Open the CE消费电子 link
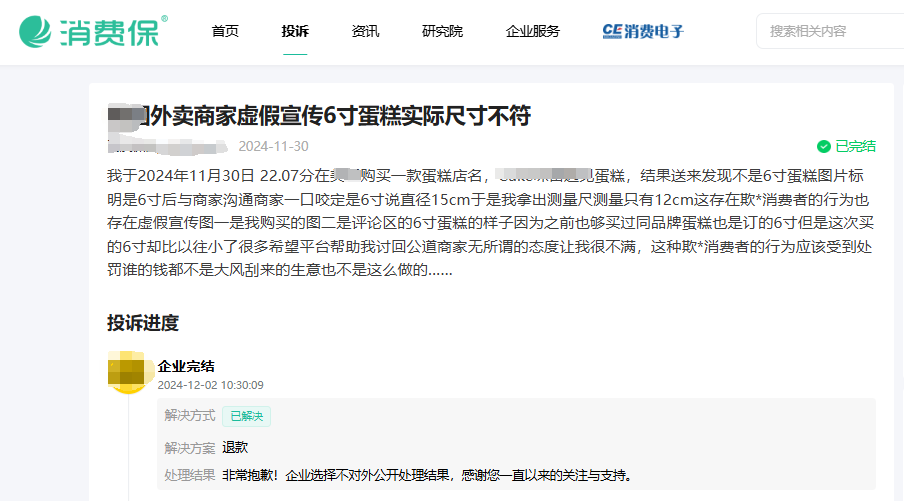The width and height of the screenshot is (904, 501). tap(643, 31)
